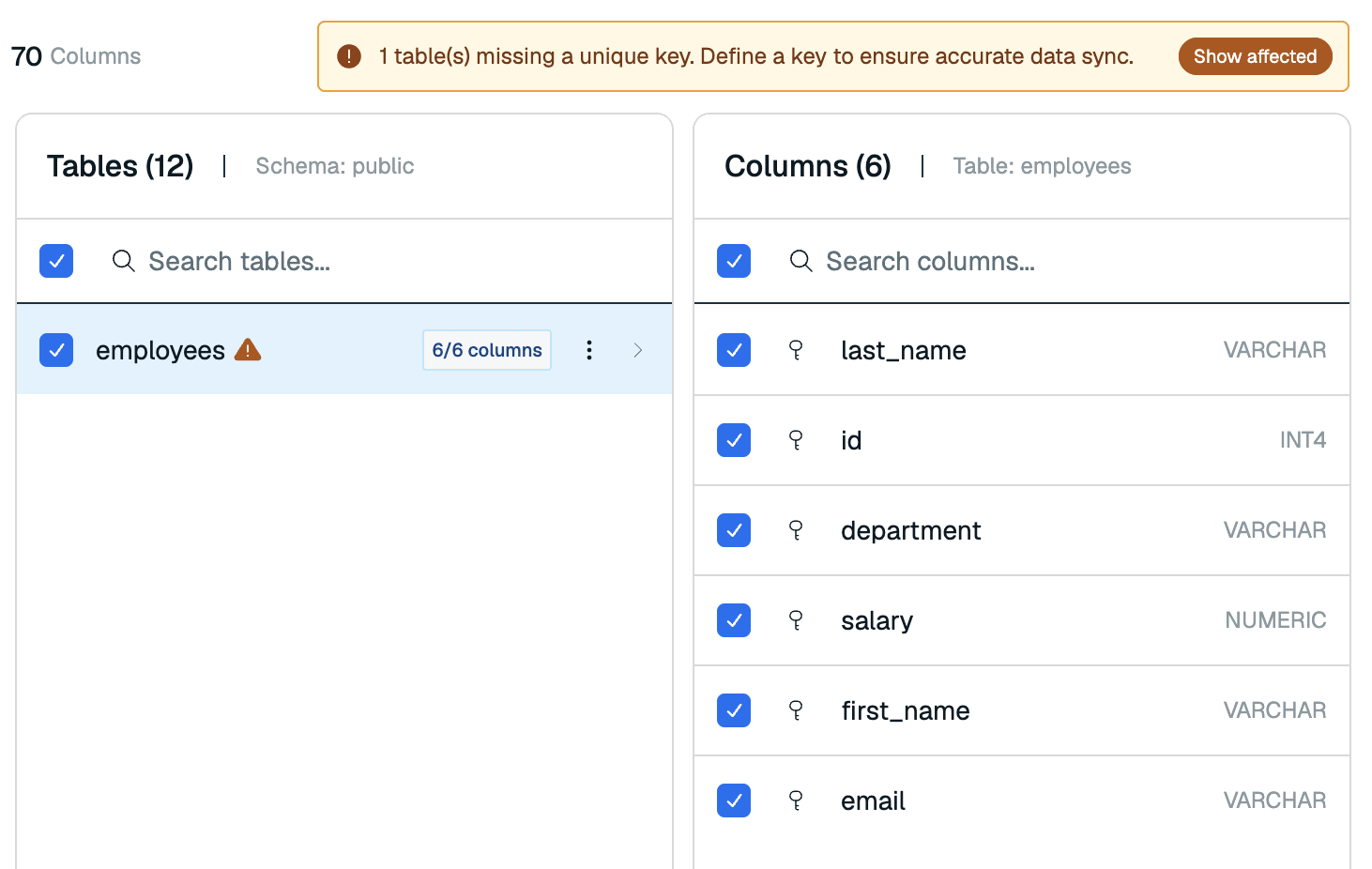The height and width of the screenshot is (869, 1372).
Task: Click the VARCHAR type of department
Action: pos(1274,530)
